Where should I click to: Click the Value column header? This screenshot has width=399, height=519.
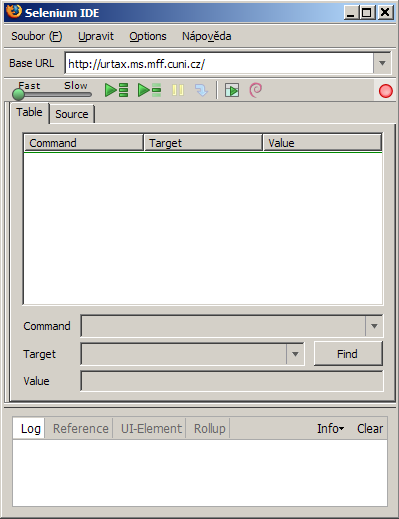tap(322, 143)
